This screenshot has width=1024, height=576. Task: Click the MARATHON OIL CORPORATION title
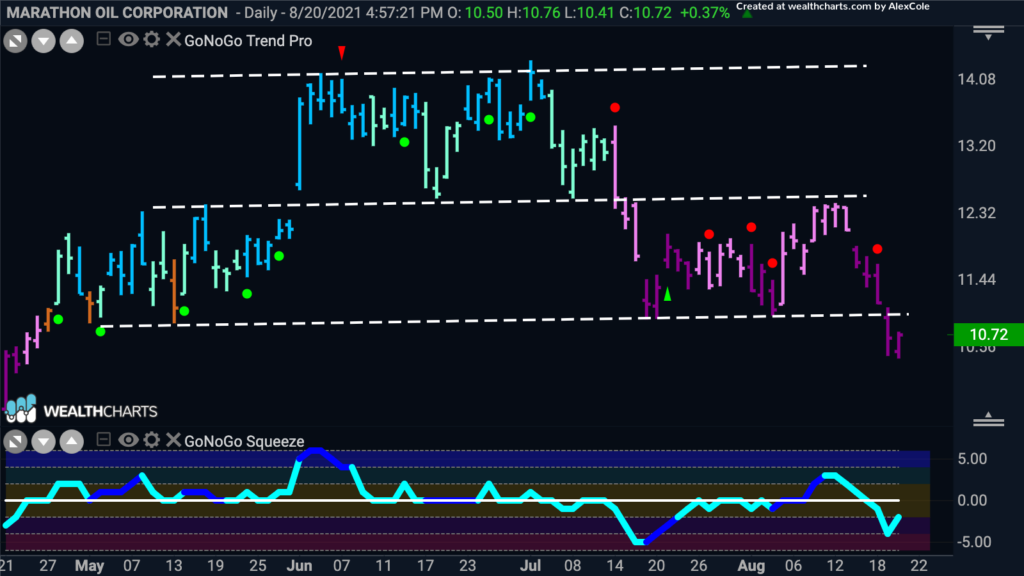tap(118, 12)
